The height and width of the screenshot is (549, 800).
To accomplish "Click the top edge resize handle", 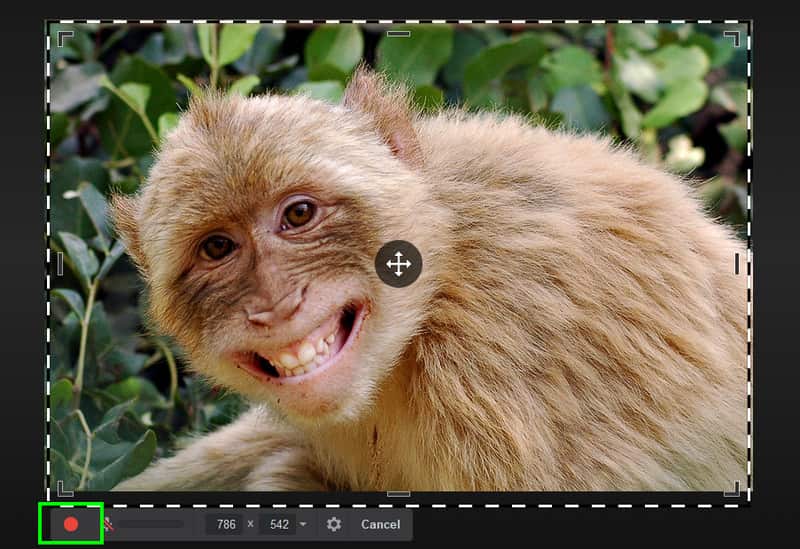I will coord(398,33).
